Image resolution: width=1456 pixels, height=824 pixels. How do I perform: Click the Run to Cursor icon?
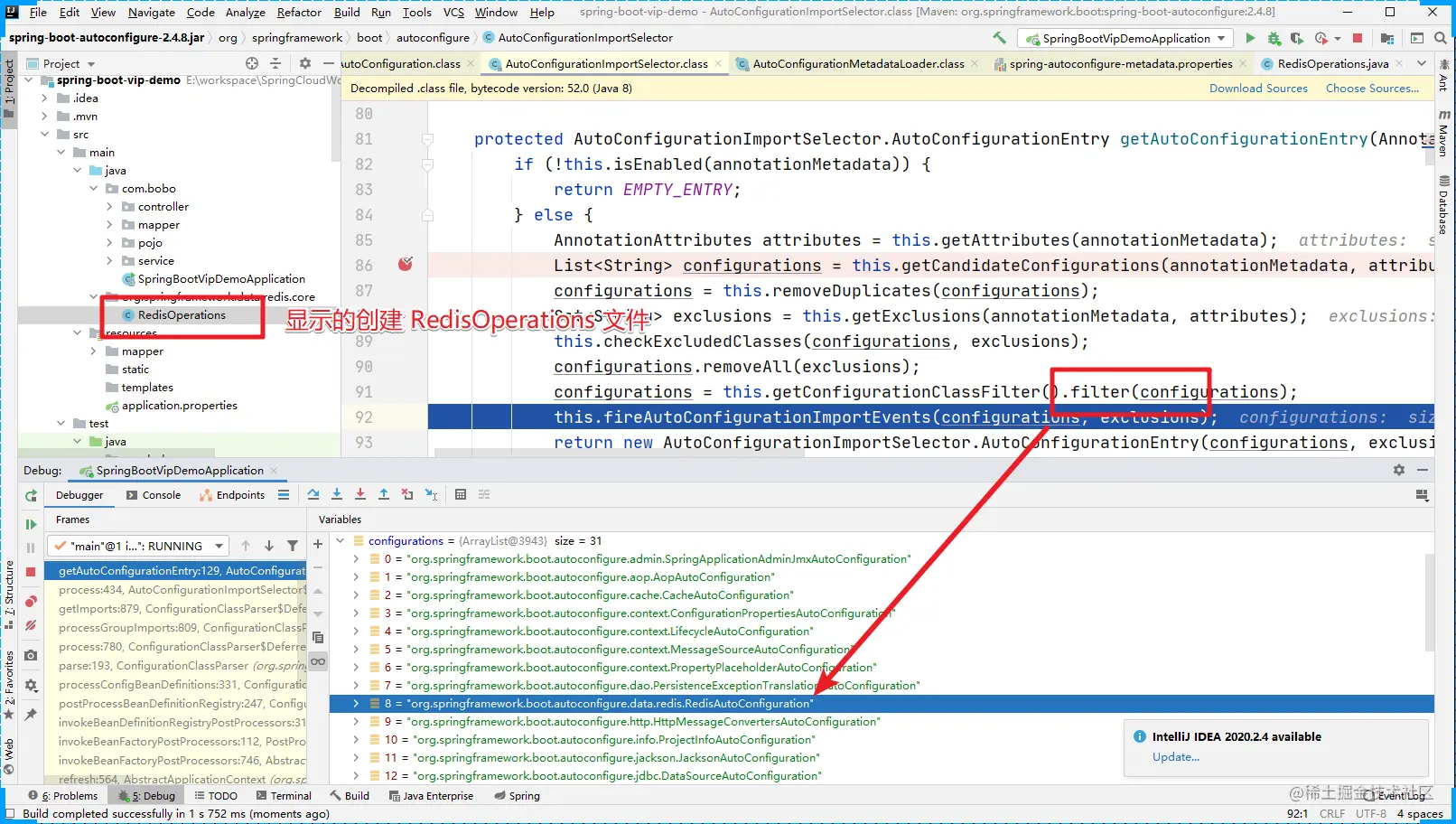pyautogui.click(x=431, y=494)
